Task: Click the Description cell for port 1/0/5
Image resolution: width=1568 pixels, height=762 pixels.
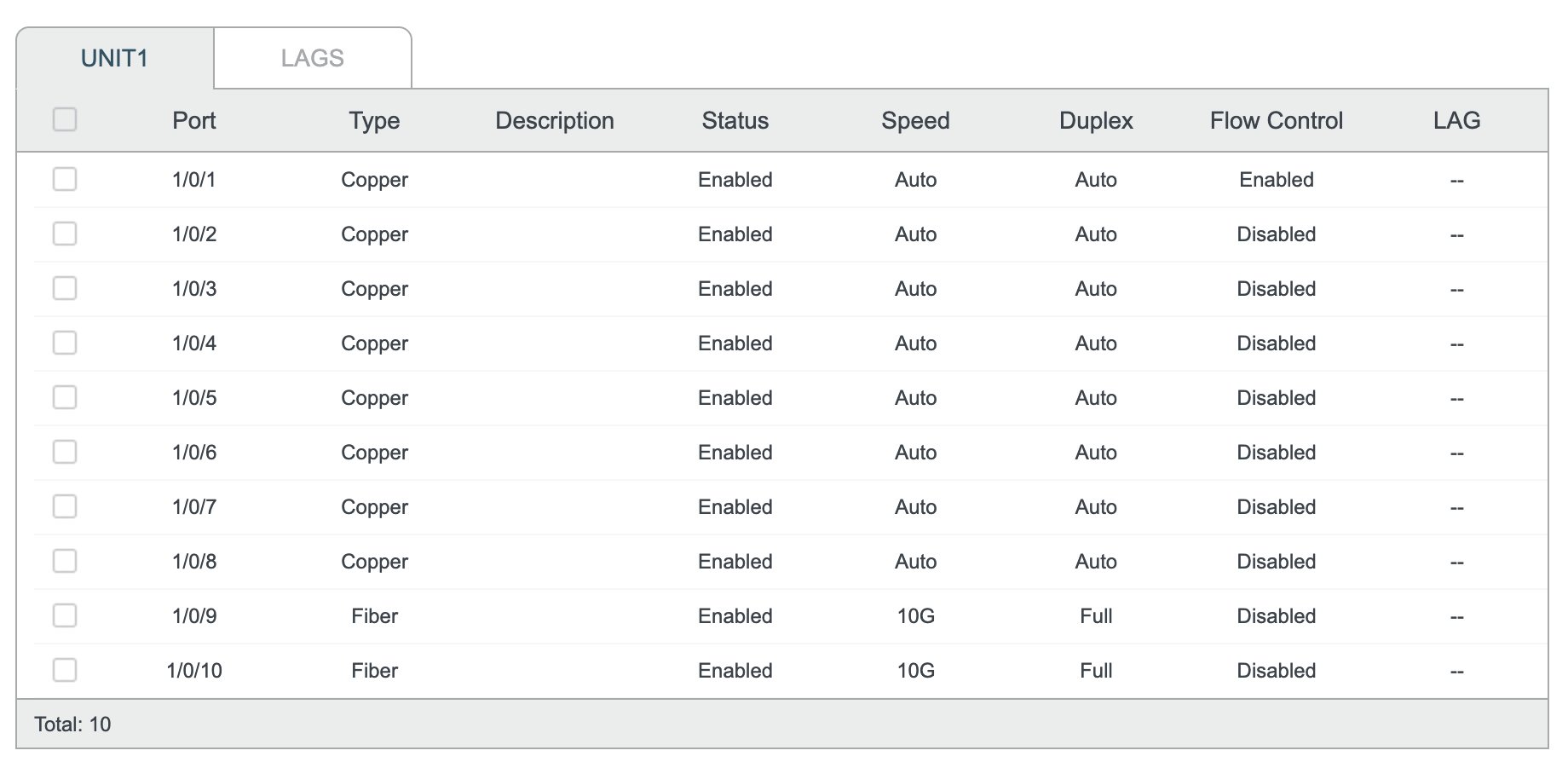Action: [554, 398]
